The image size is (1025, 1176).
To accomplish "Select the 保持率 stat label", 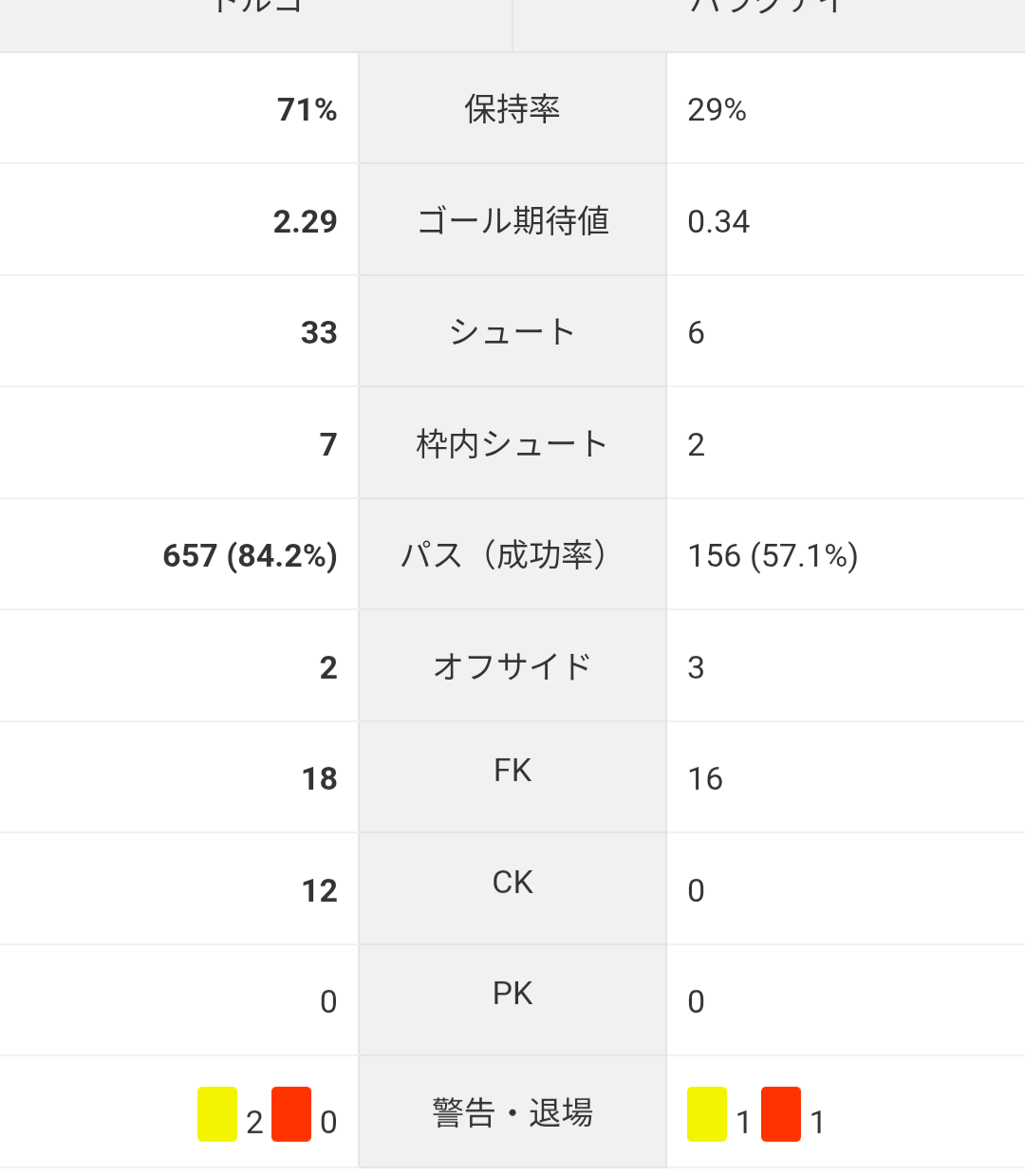I will tap(512, 109).
